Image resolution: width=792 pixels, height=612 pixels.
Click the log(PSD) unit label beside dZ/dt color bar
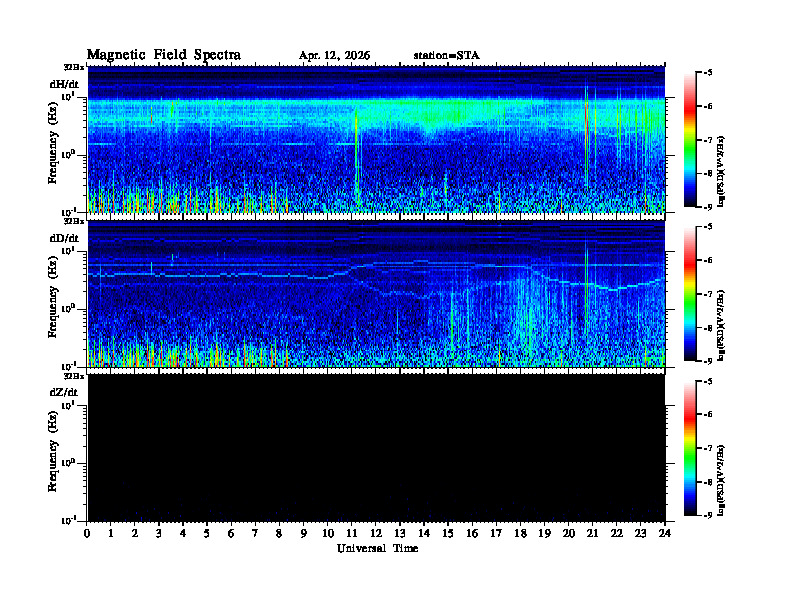point(721,480)
